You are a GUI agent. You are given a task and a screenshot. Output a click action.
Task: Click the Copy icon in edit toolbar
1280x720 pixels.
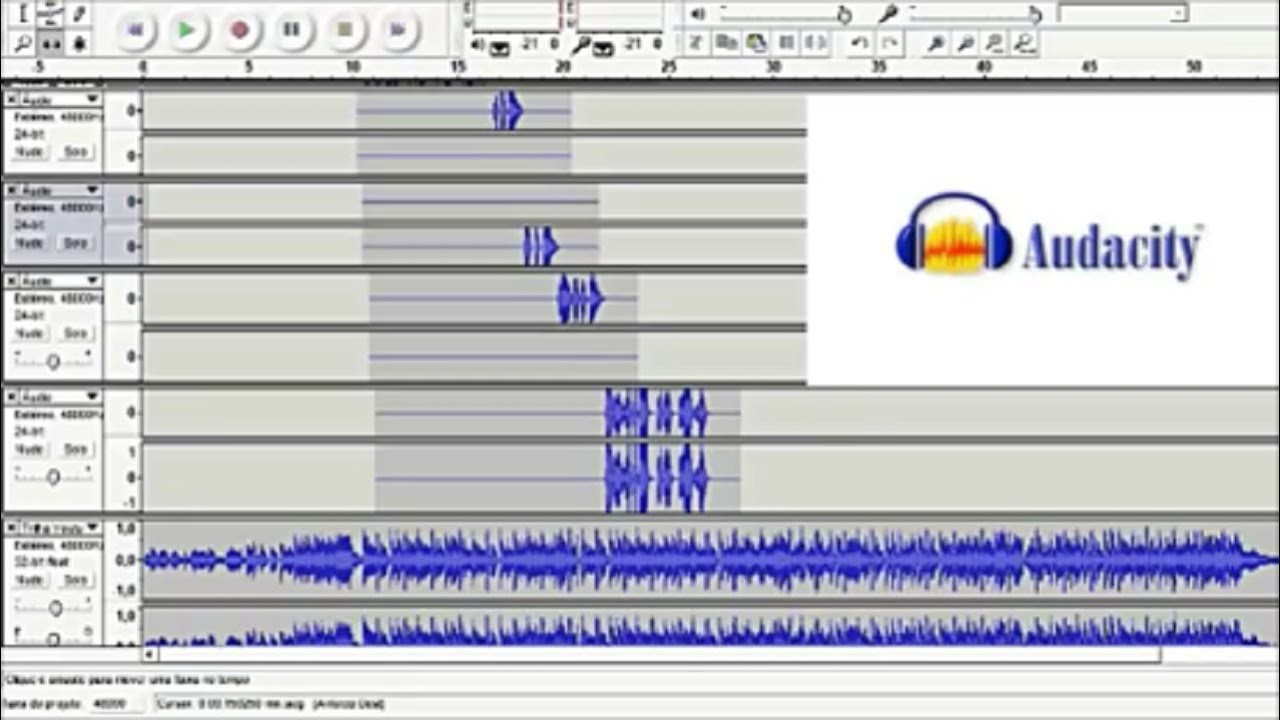pos(727,42)
